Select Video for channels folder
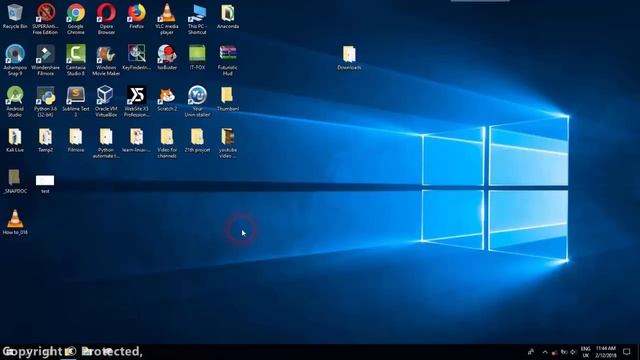The height and width of the screenshot is (360, 640). click(x=167, y=143)
